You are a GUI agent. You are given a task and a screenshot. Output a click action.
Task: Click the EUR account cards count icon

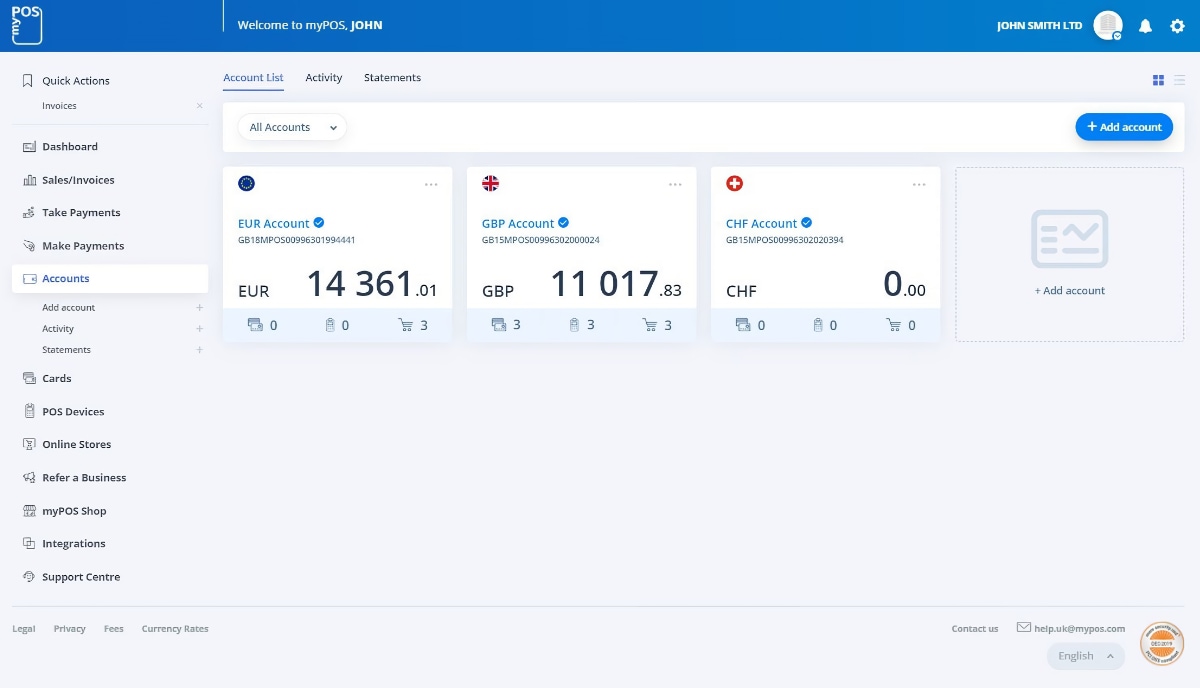tap(255, 325)
